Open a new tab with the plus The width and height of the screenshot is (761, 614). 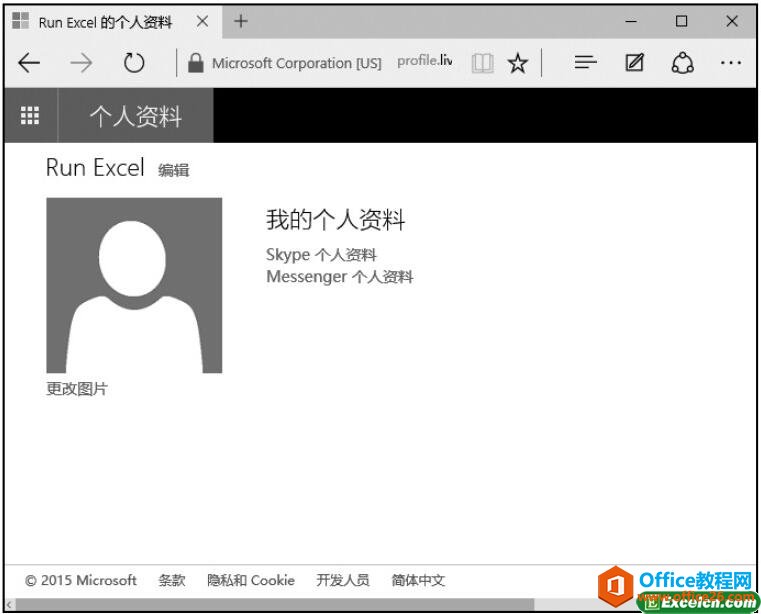241,21
